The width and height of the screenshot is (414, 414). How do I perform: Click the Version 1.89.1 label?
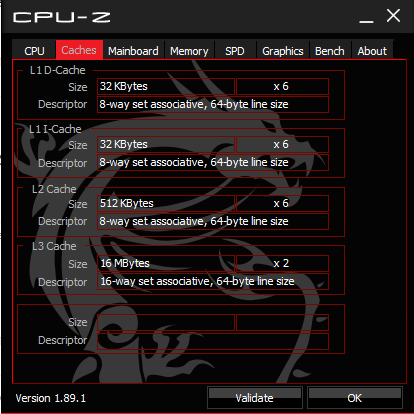[x=51, y=398]
